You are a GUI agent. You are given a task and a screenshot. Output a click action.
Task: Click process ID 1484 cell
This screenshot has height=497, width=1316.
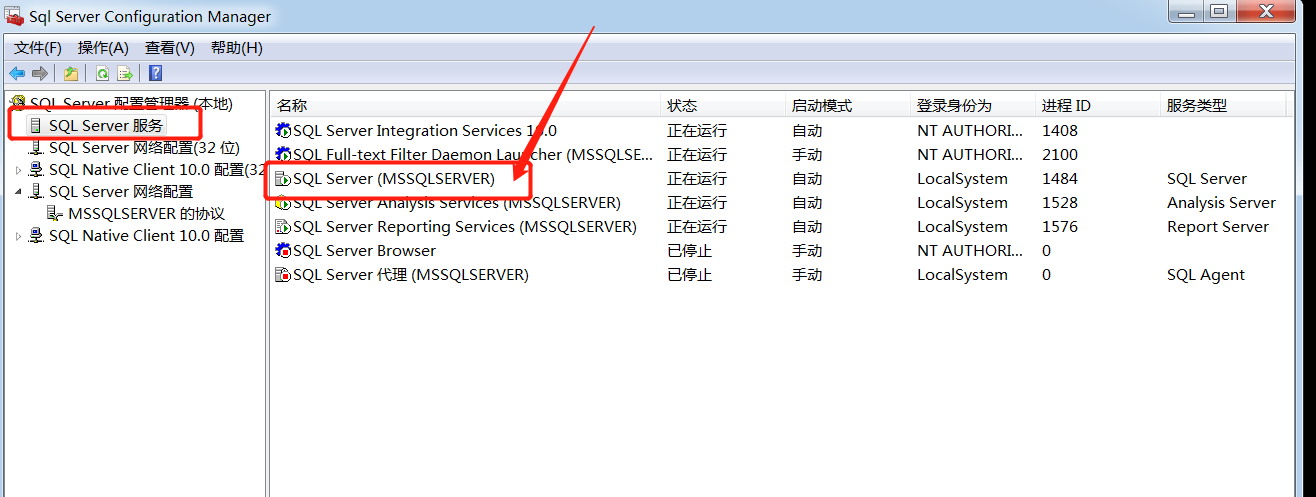tap(1060, 179)
